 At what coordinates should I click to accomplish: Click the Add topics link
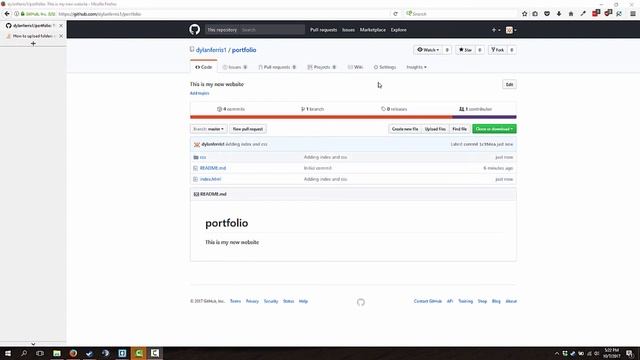pyautogui.click(x=199, y=93)
